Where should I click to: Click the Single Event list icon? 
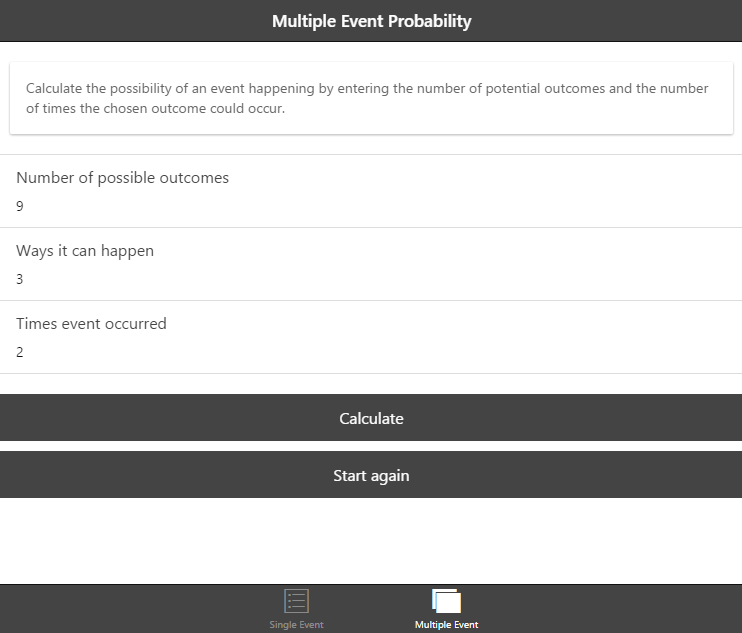pos(297,600)
